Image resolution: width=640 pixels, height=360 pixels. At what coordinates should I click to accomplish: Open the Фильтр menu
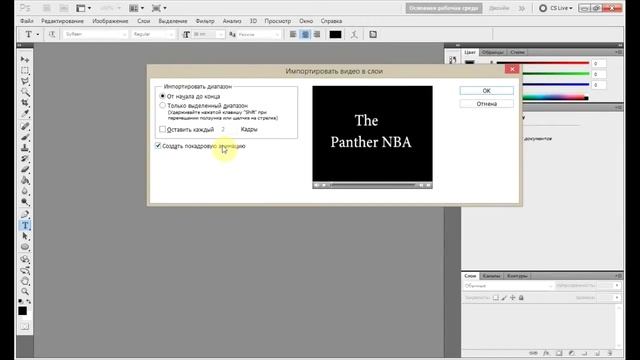click(x=205, y=21)
